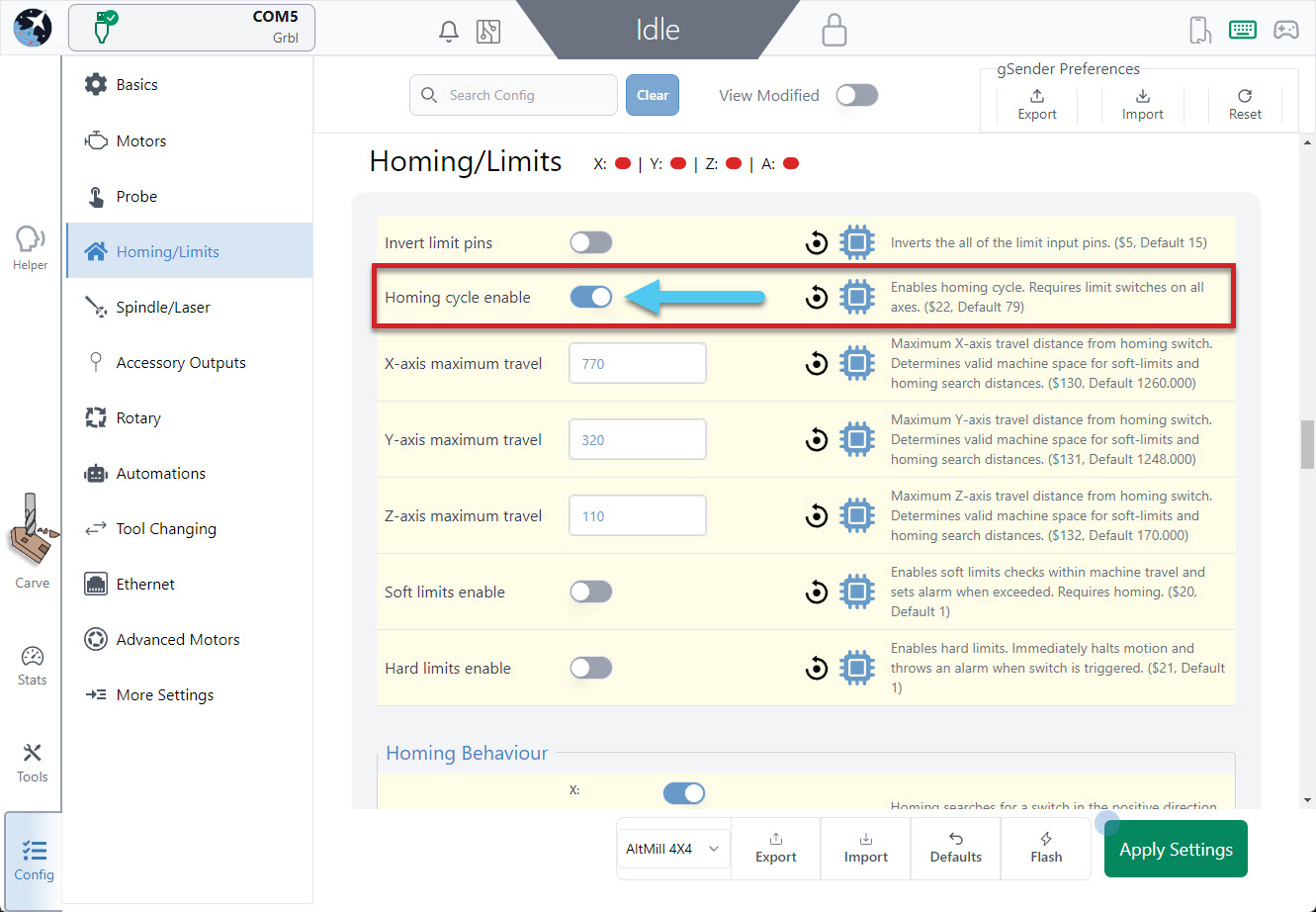1316x912 pixels.
Task: Click the Clear button beside the search box
Action: point(652,95)
